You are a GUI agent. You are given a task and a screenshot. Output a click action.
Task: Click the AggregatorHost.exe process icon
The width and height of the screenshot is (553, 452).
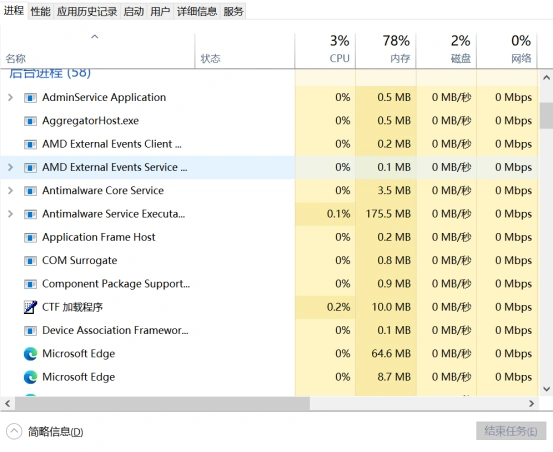coord(30,121)
